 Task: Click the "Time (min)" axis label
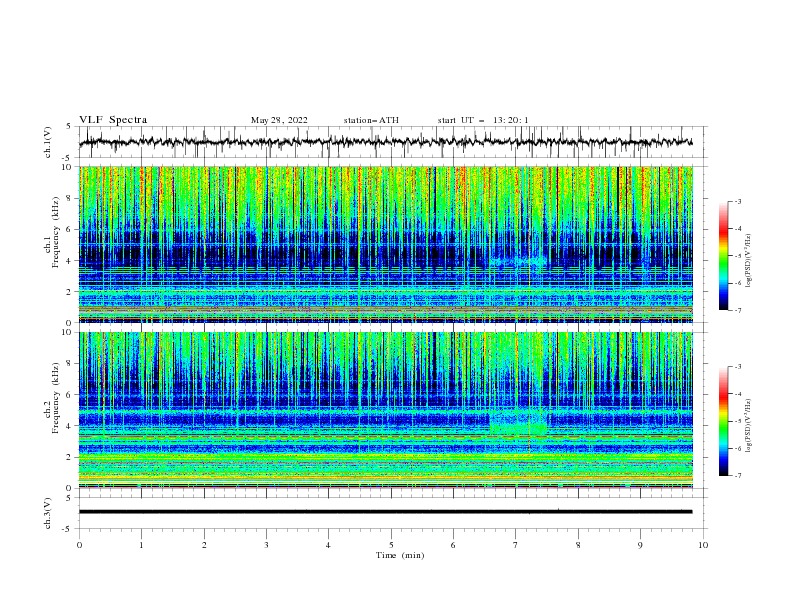click(400, 555)
